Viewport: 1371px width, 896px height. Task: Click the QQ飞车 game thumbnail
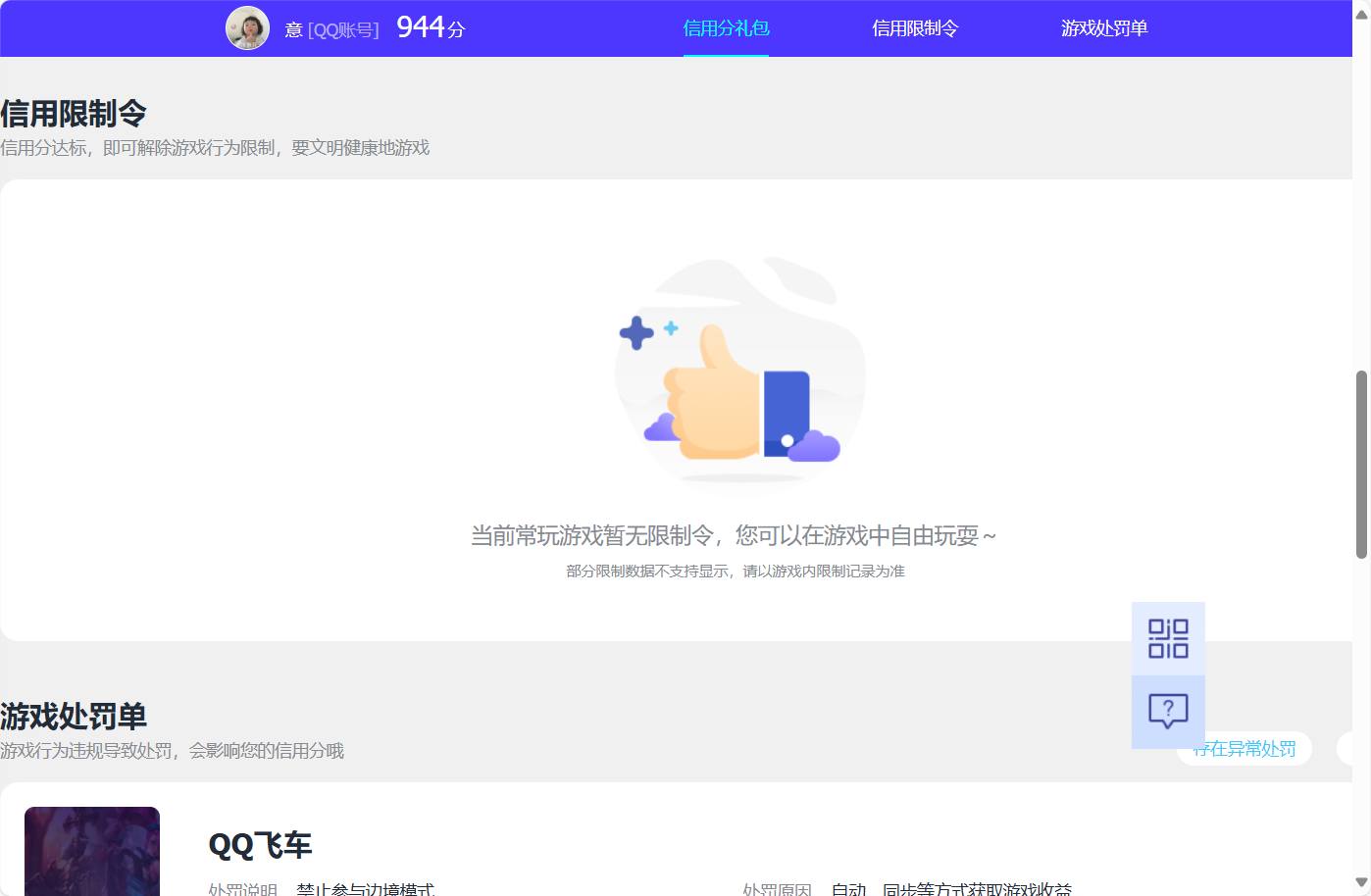[x=92, y=851]
